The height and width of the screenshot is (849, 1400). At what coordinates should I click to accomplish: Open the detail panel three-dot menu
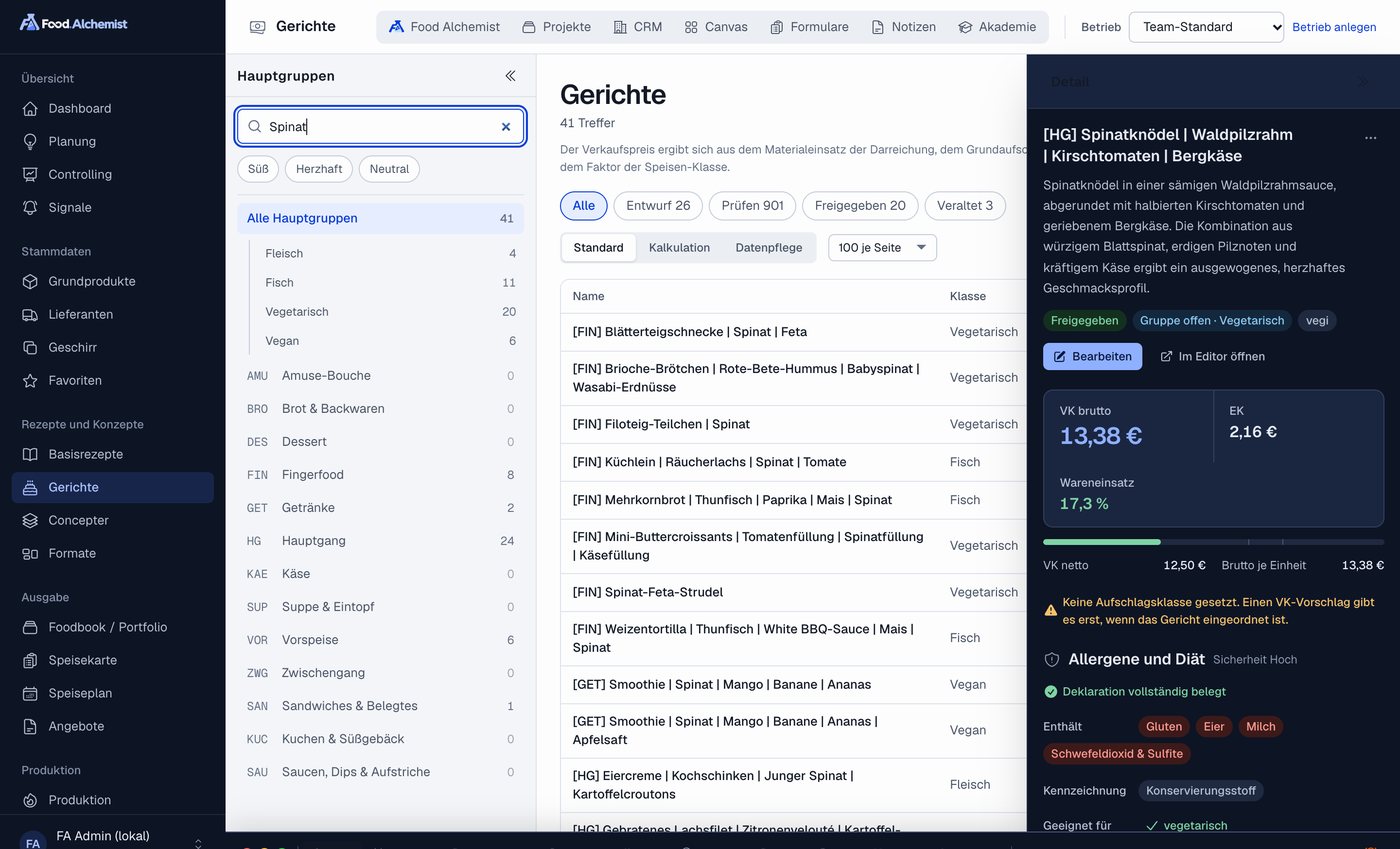[1370, 138]
